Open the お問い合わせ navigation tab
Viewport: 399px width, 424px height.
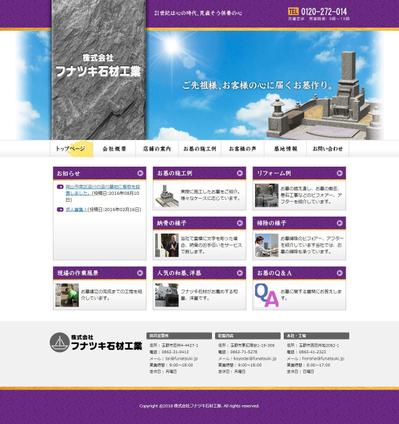click(x=328, y=149)
